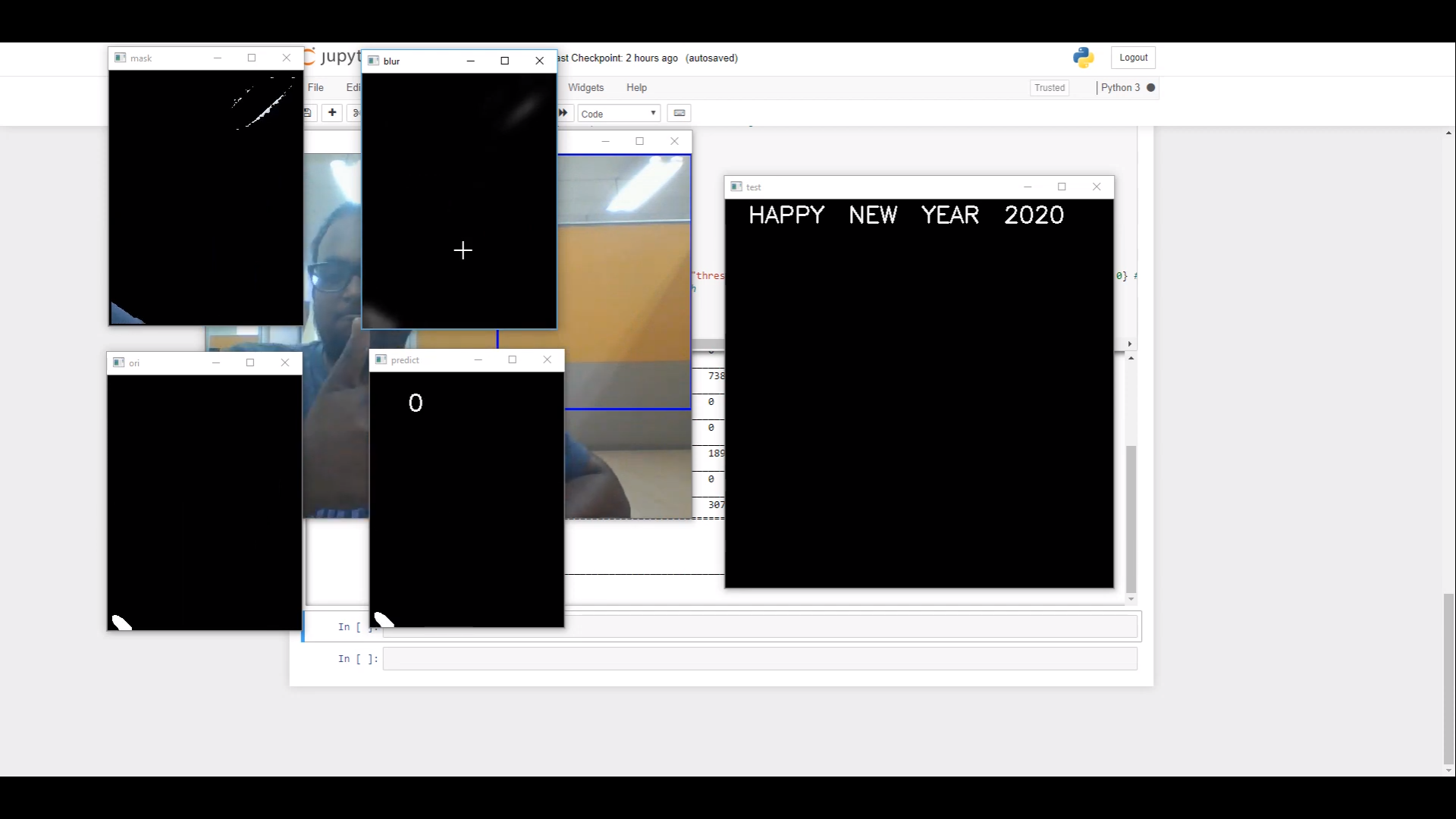Click the Python logo icon

coord(1083,58)
